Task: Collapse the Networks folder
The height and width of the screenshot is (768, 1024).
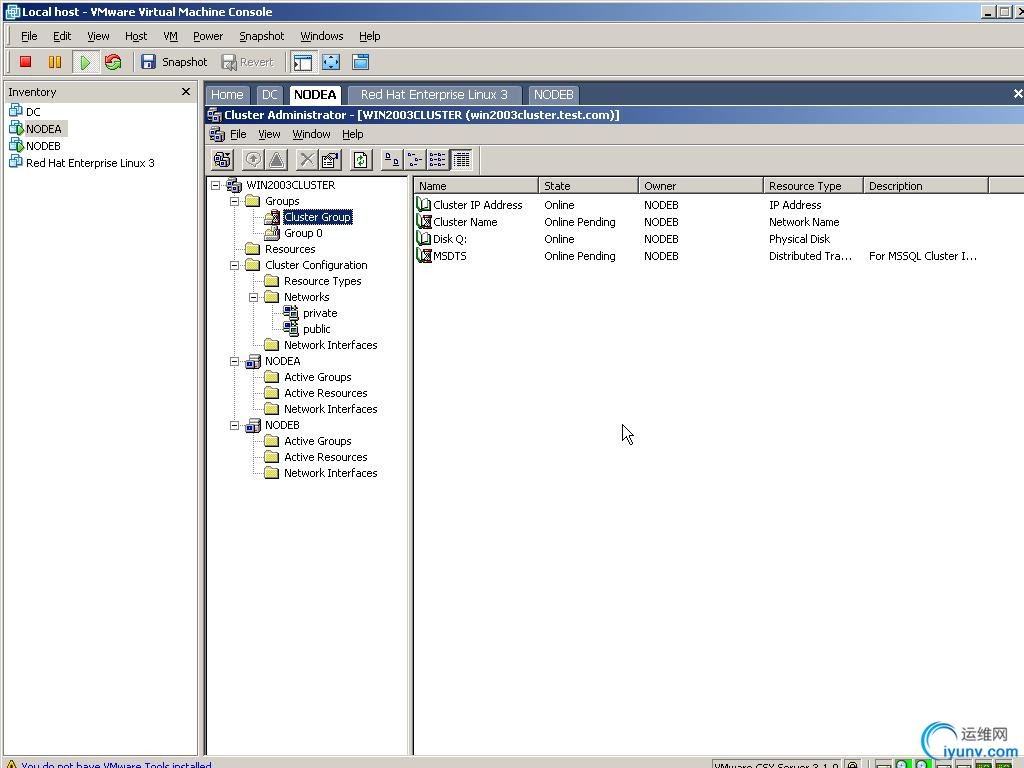Action: coord(253,297)
